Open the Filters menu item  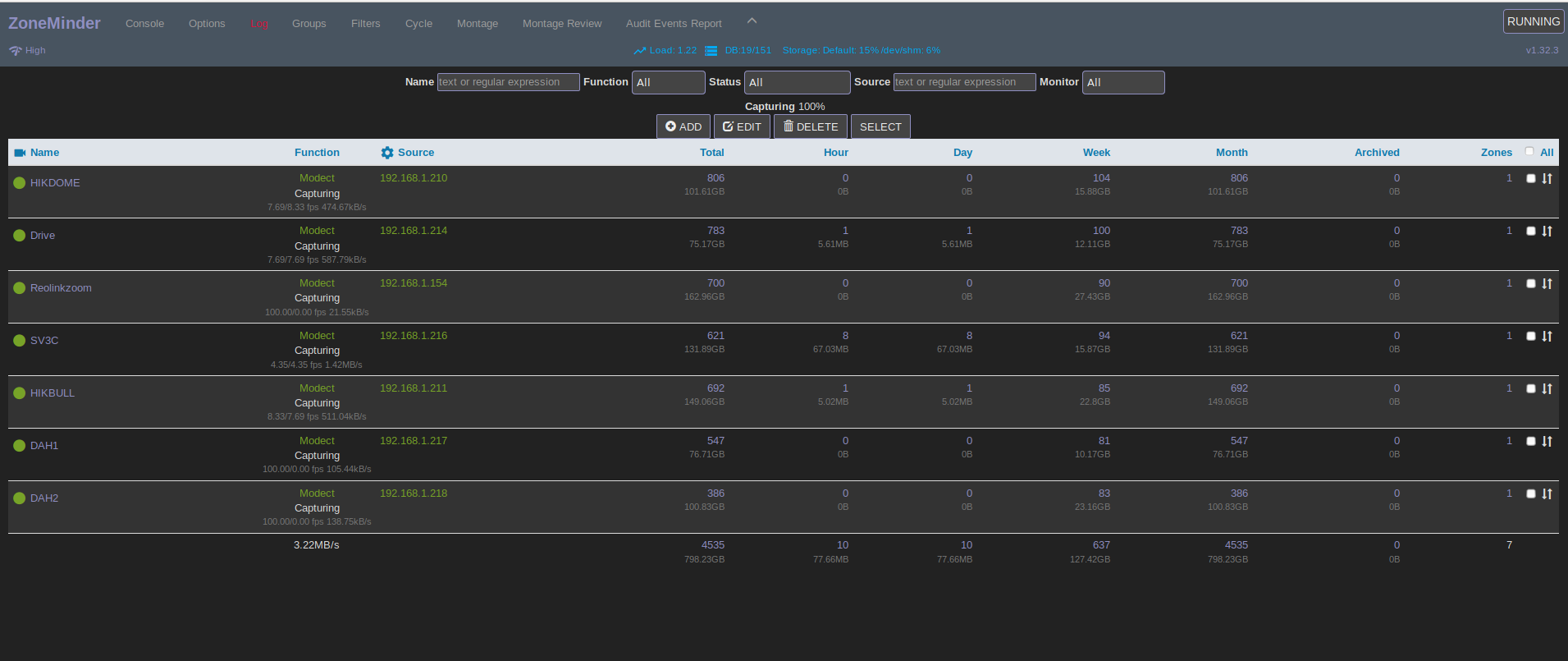(366, 24)
